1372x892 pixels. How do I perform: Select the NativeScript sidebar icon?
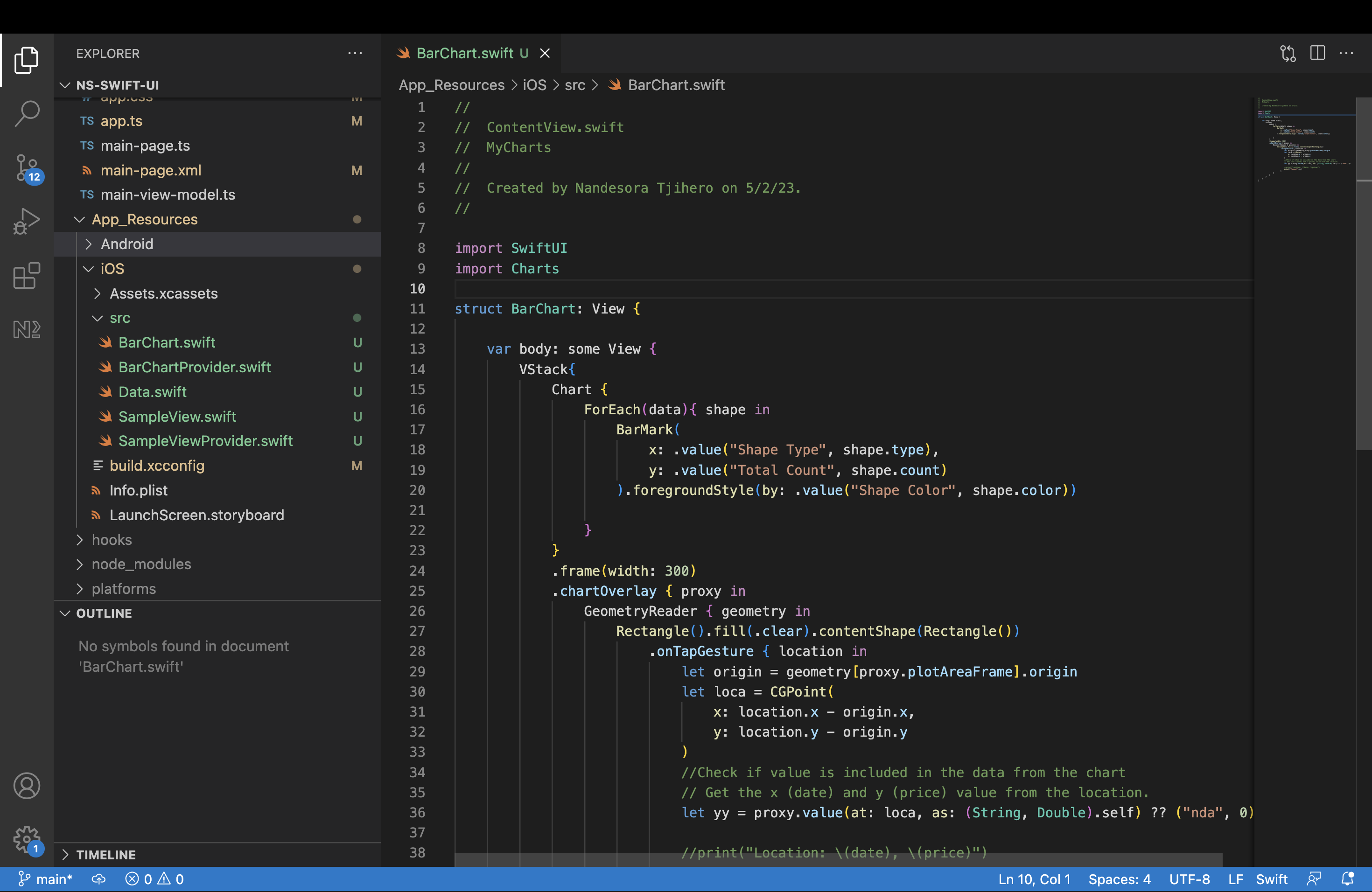(x=27, y=329)
